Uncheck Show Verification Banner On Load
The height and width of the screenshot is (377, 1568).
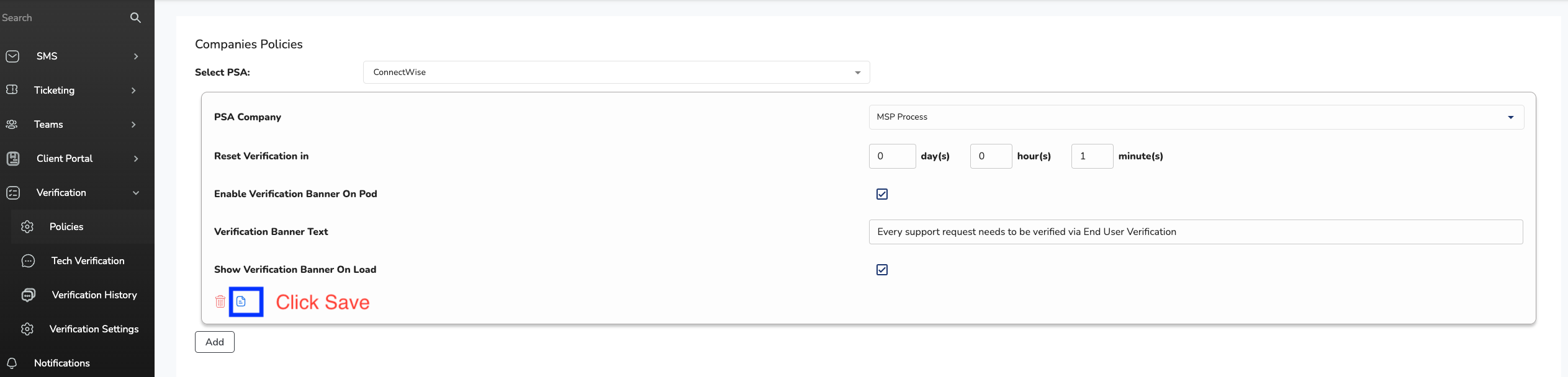coord(881,270)
